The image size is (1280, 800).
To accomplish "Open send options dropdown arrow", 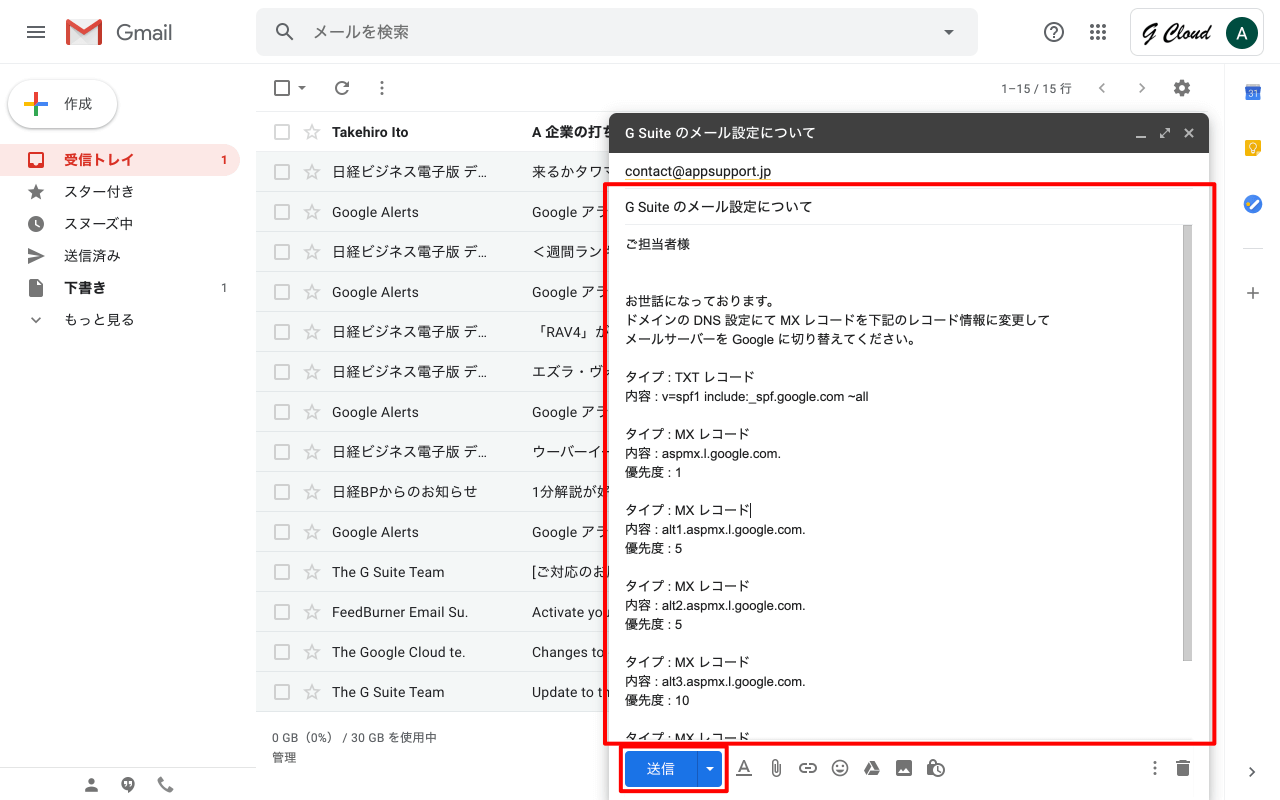I will (710, 768).
